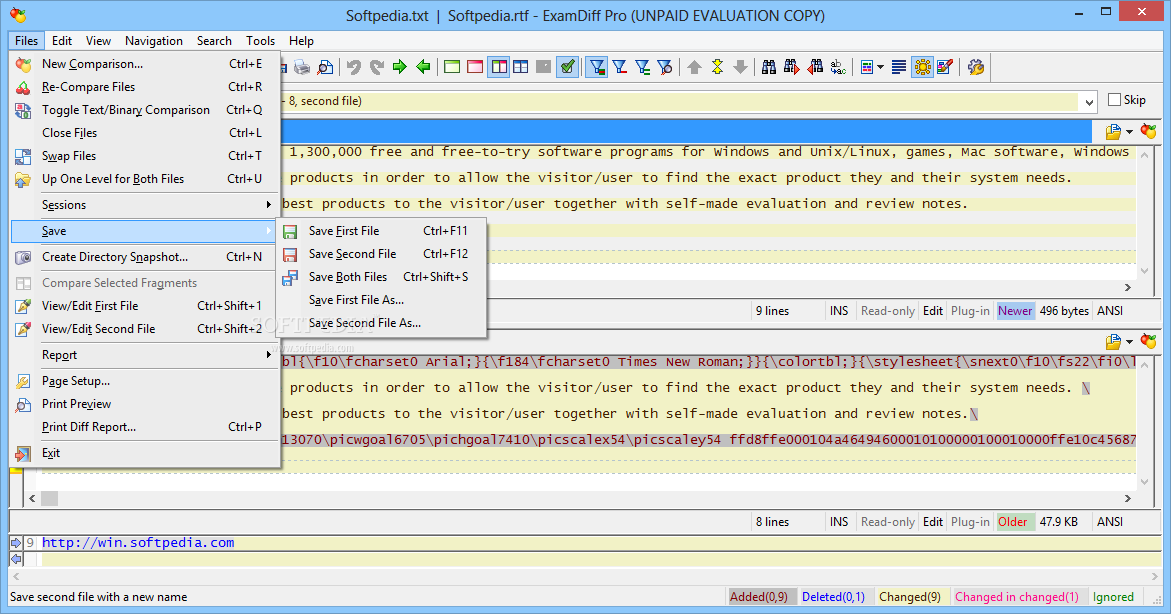Choose Create Directory Snapshot...
Viewport: 1171px width, 614px height.
coord(146,257)
